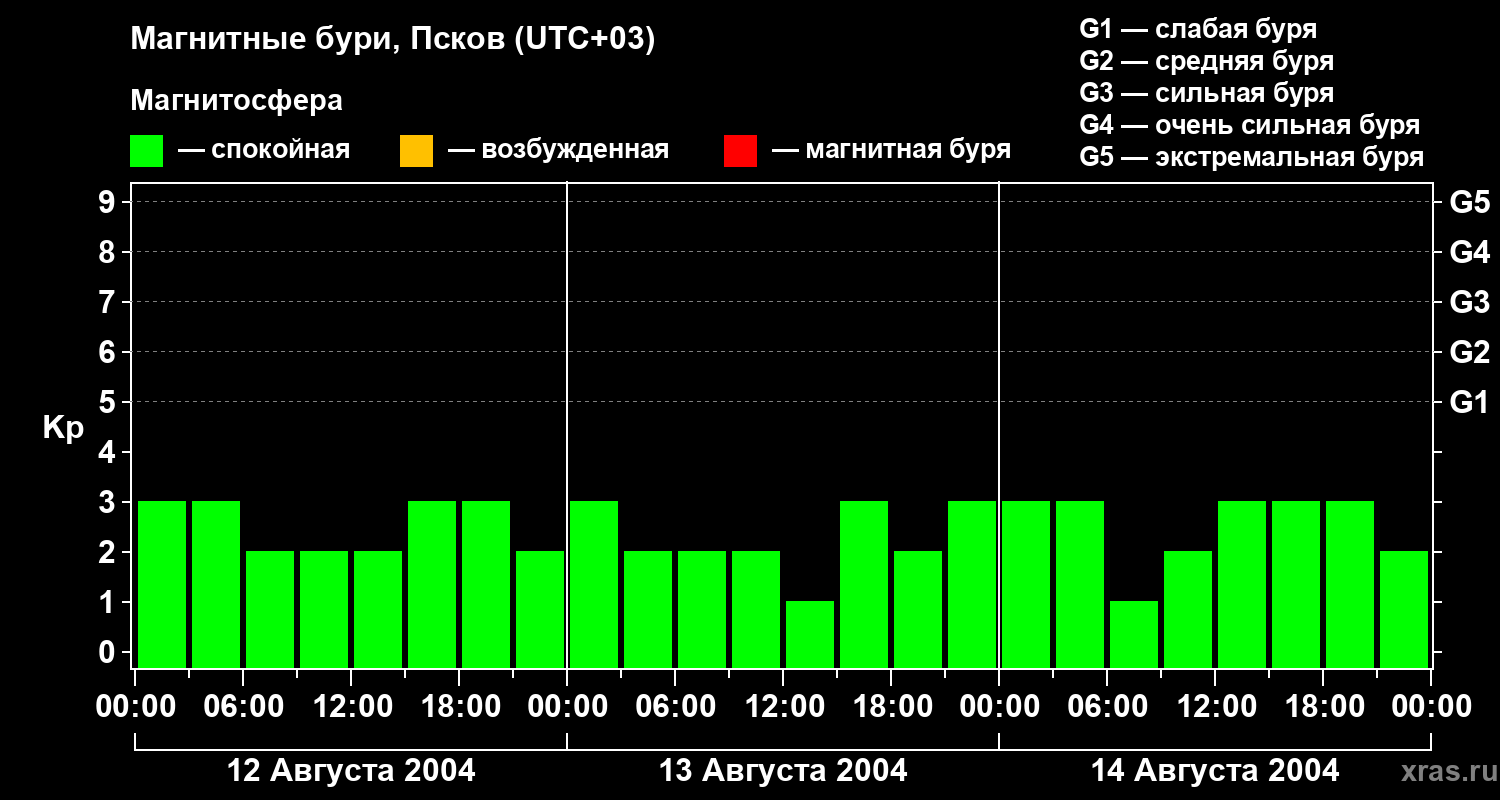
Task: Click the '12:00' time label for 12 Августа
Action: (351, 707)
